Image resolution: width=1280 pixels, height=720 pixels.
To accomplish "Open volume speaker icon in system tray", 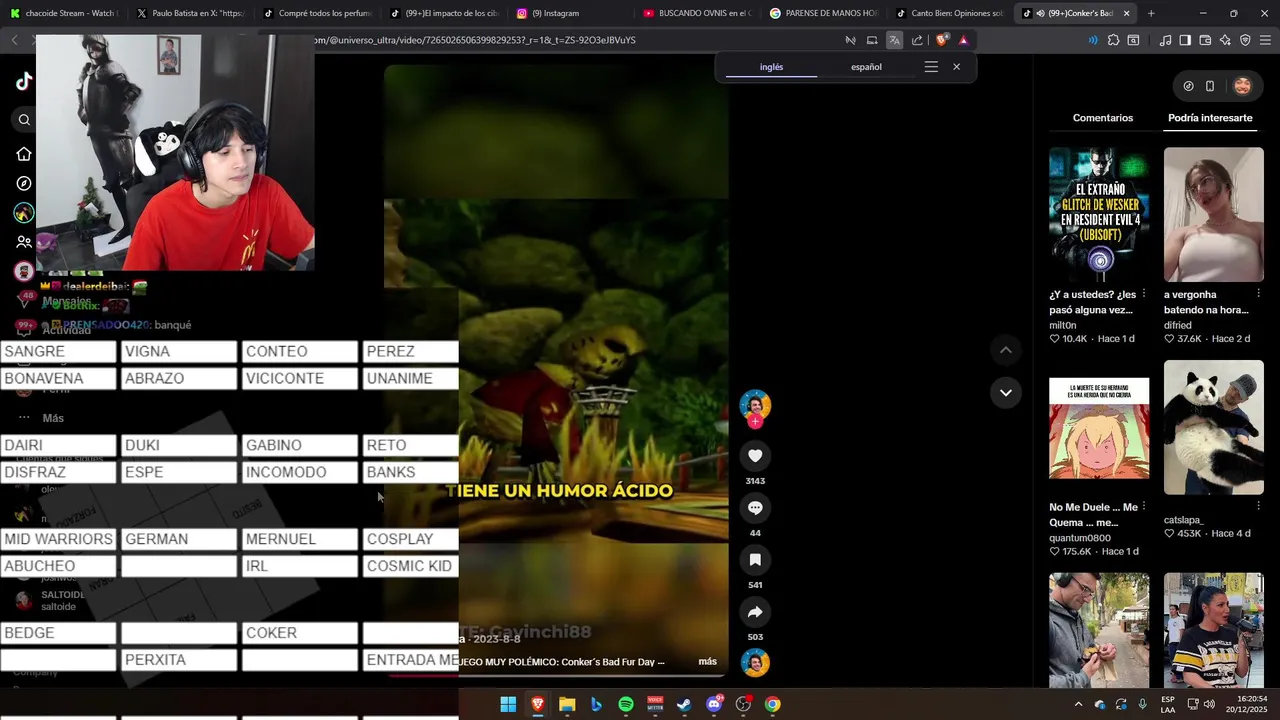I will [x=1209, y=704].
